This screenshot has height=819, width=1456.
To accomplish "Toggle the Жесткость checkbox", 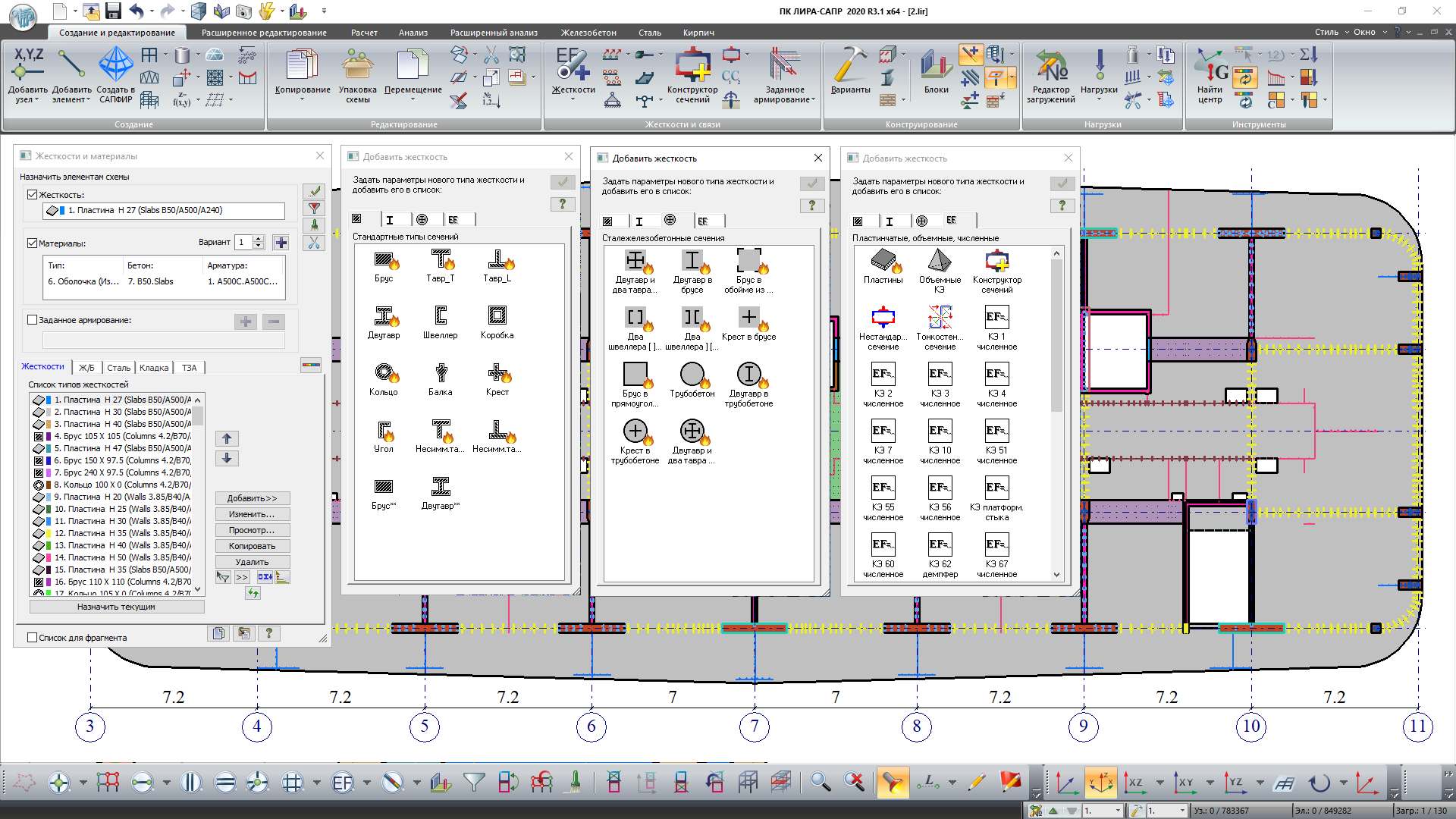I will [33, 195].
